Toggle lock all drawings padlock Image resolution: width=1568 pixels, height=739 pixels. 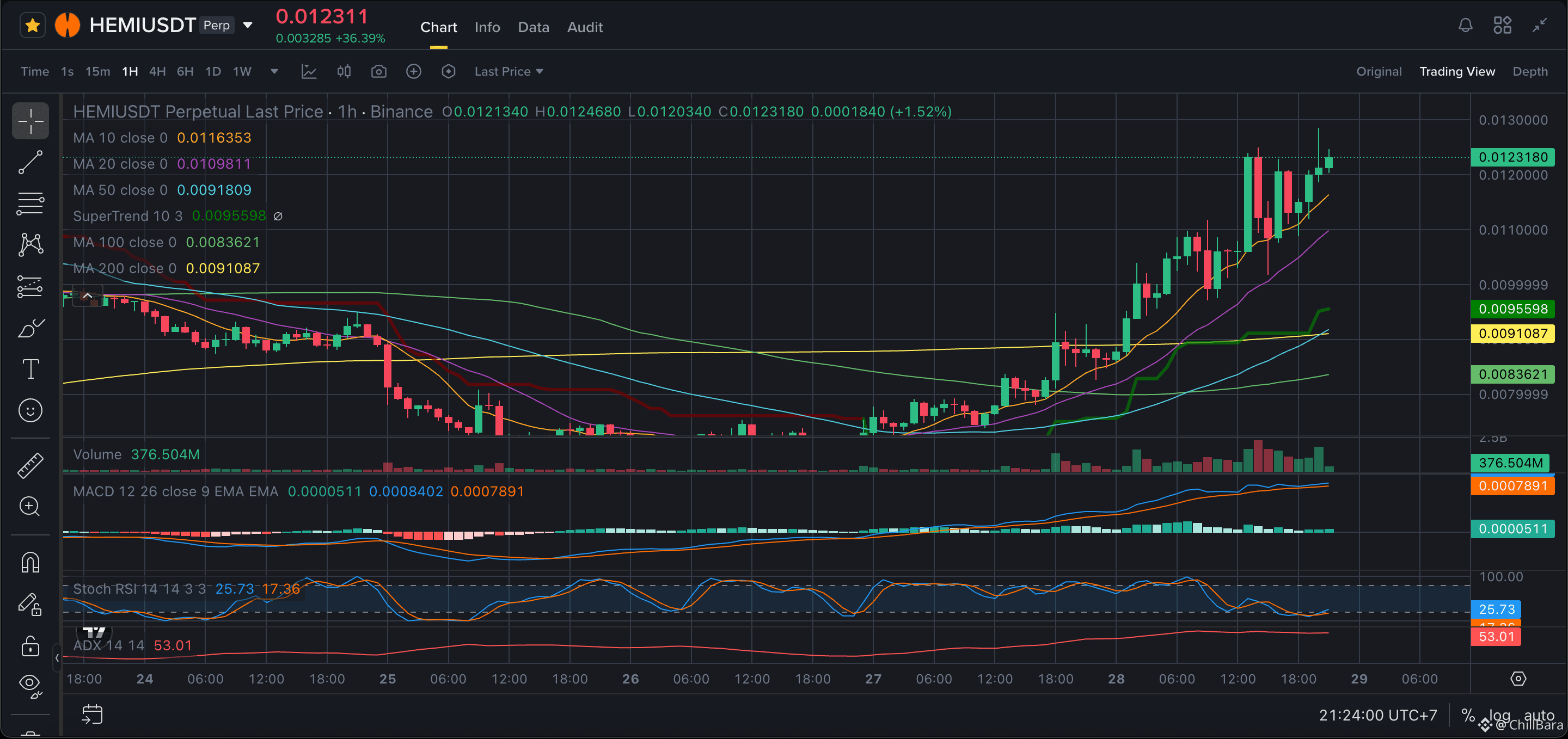30,645
